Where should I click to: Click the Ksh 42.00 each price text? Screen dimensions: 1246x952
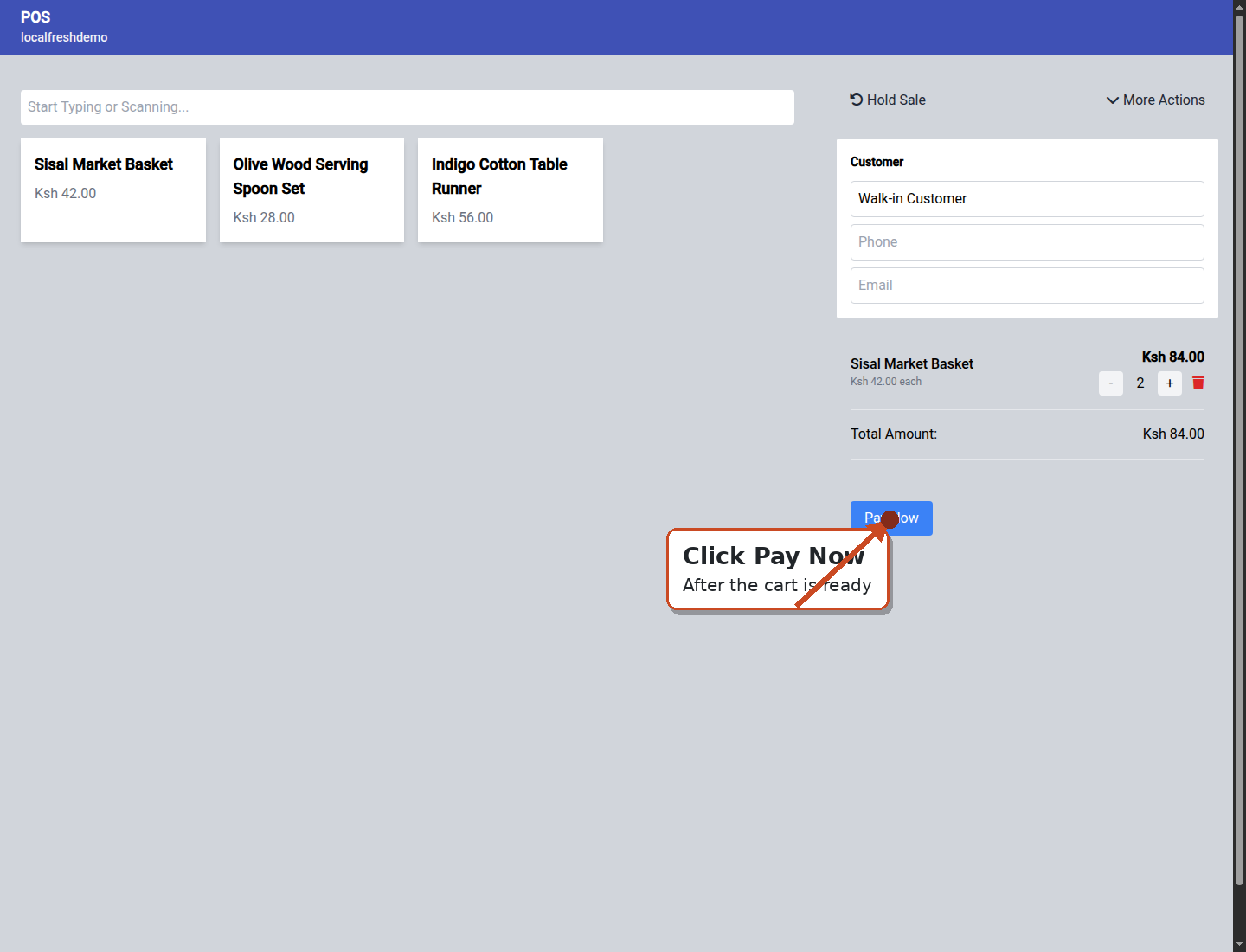click(x=886, y=382)
